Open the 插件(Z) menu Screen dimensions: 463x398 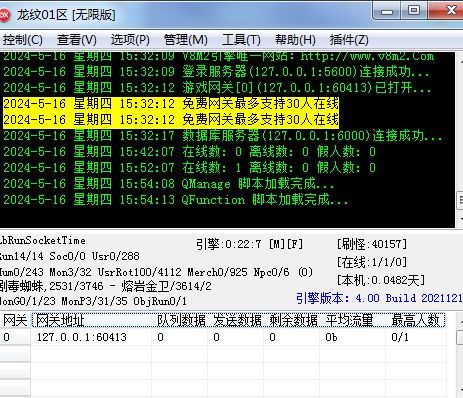tap(349, 40)
